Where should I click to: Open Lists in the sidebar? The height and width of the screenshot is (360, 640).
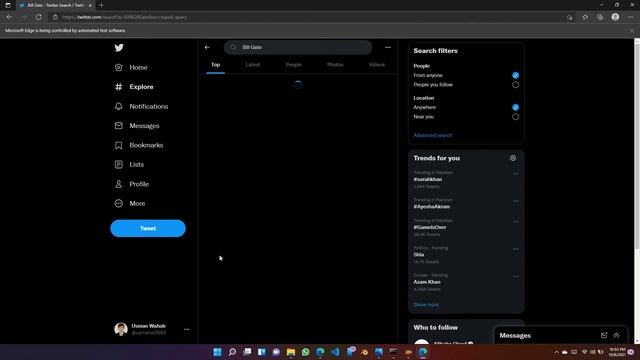pyautogui.click(x=129, y=164)
